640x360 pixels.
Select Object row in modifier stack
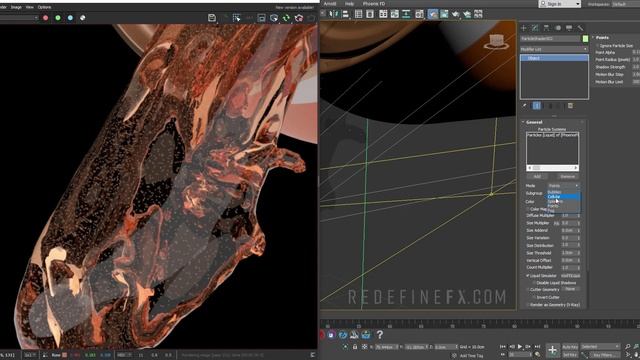554,58
